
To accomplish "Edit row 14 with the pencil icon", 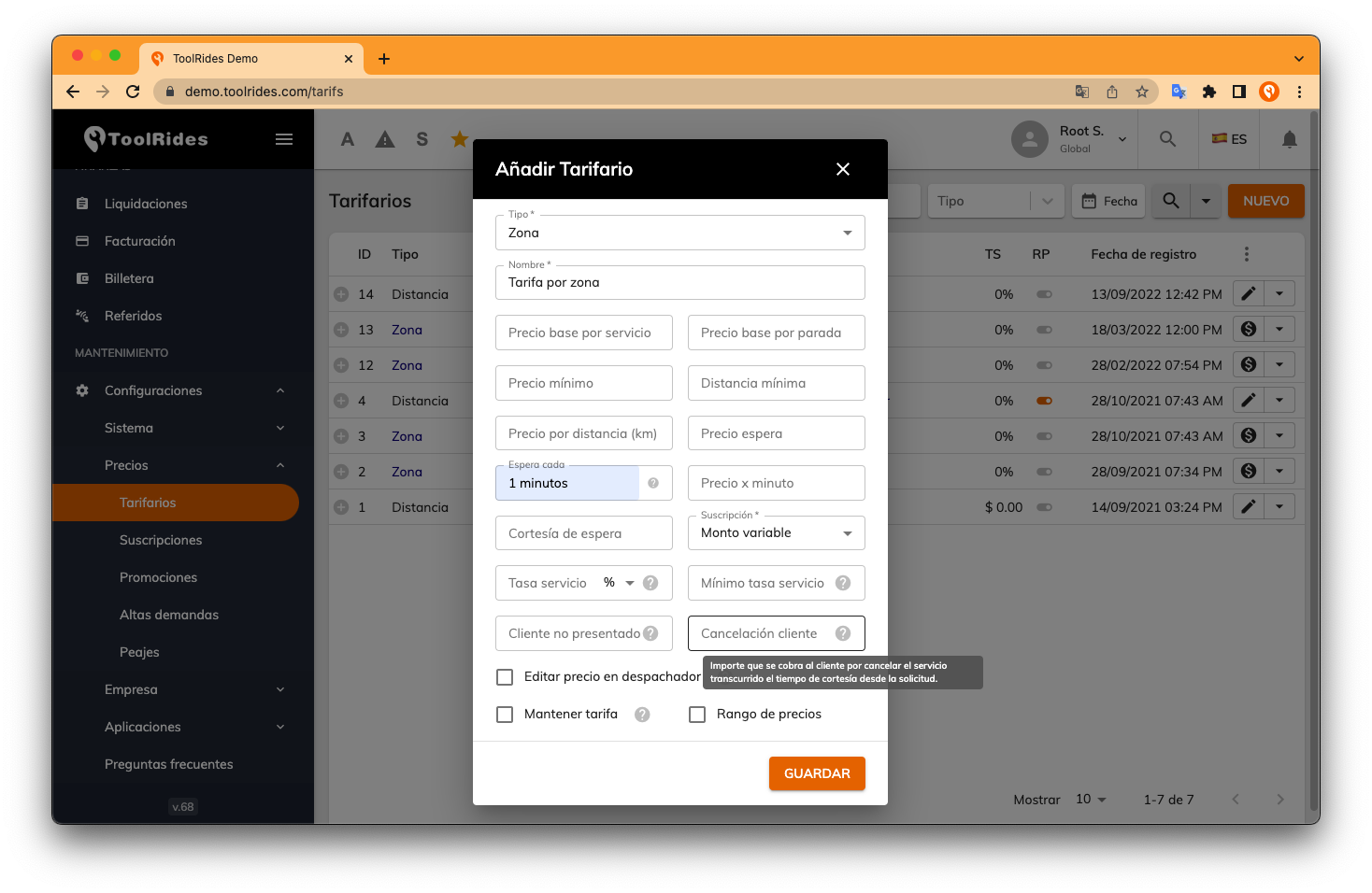I will [1248, 293].
